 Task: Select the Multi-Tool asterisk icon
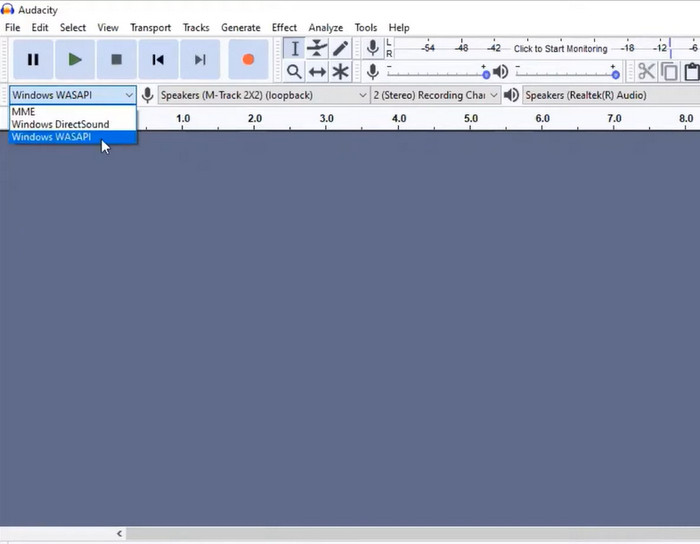pyautogui.click(x=340, y=71)
